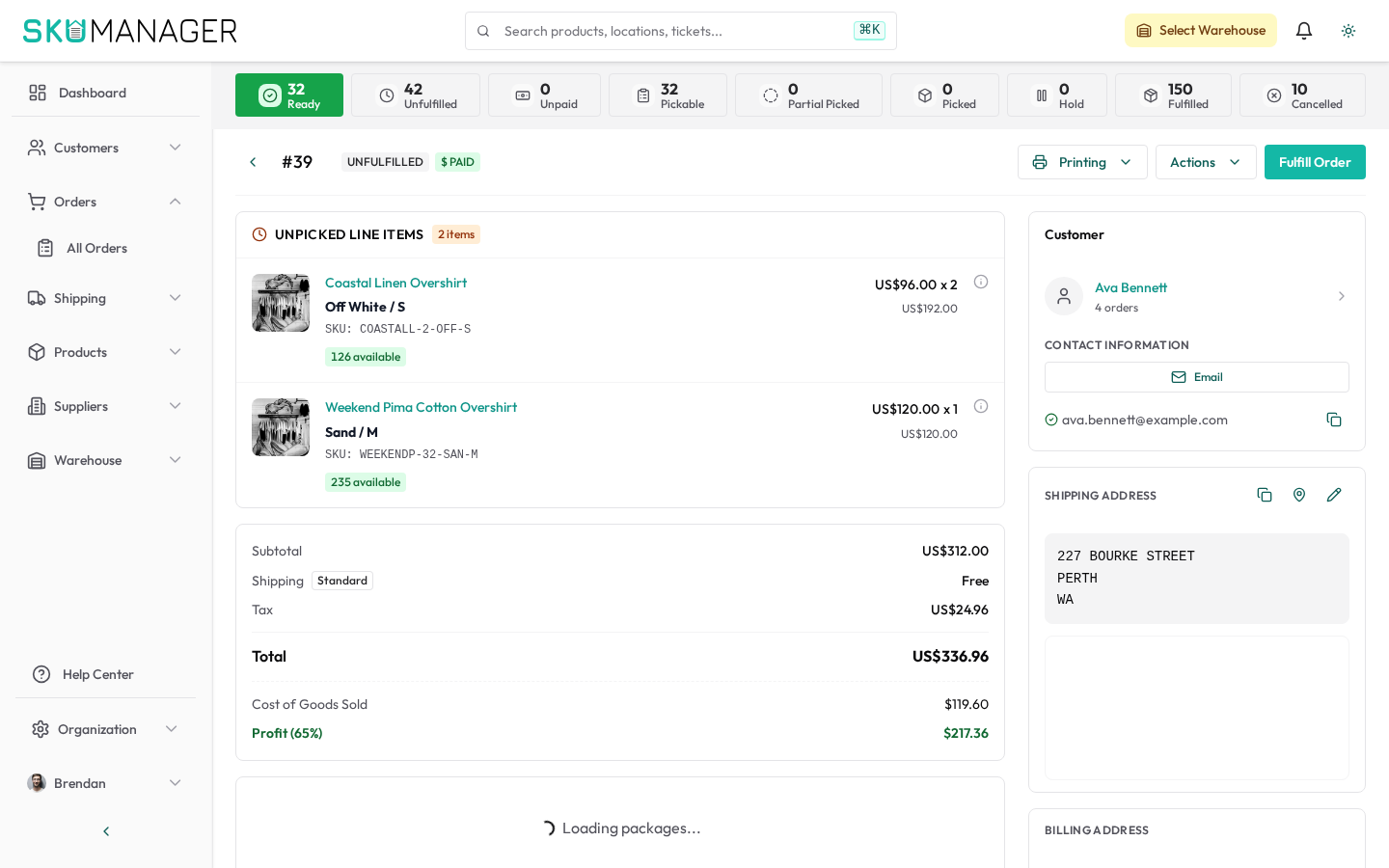The height and width of the screenshot is (868, 1389).
Task: Click the SKU Manager logo
Action: [130, 31]
